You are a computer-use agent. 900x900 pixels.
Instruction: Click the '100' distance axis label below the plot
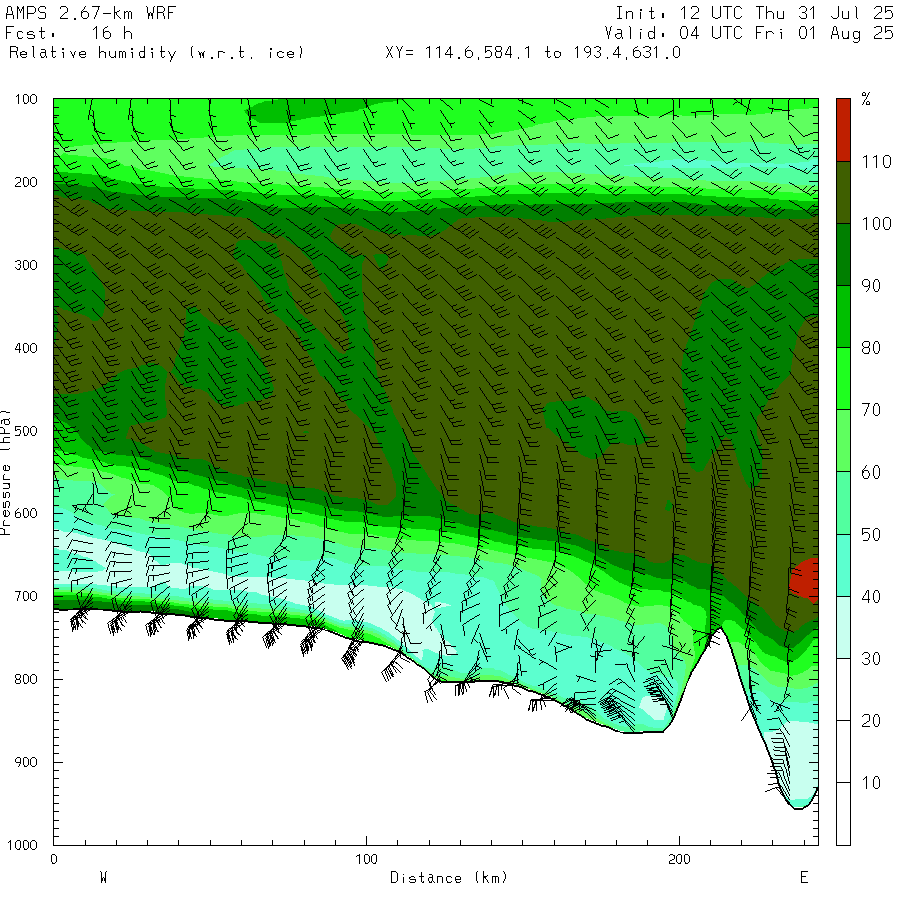click(x=366, y=859)
